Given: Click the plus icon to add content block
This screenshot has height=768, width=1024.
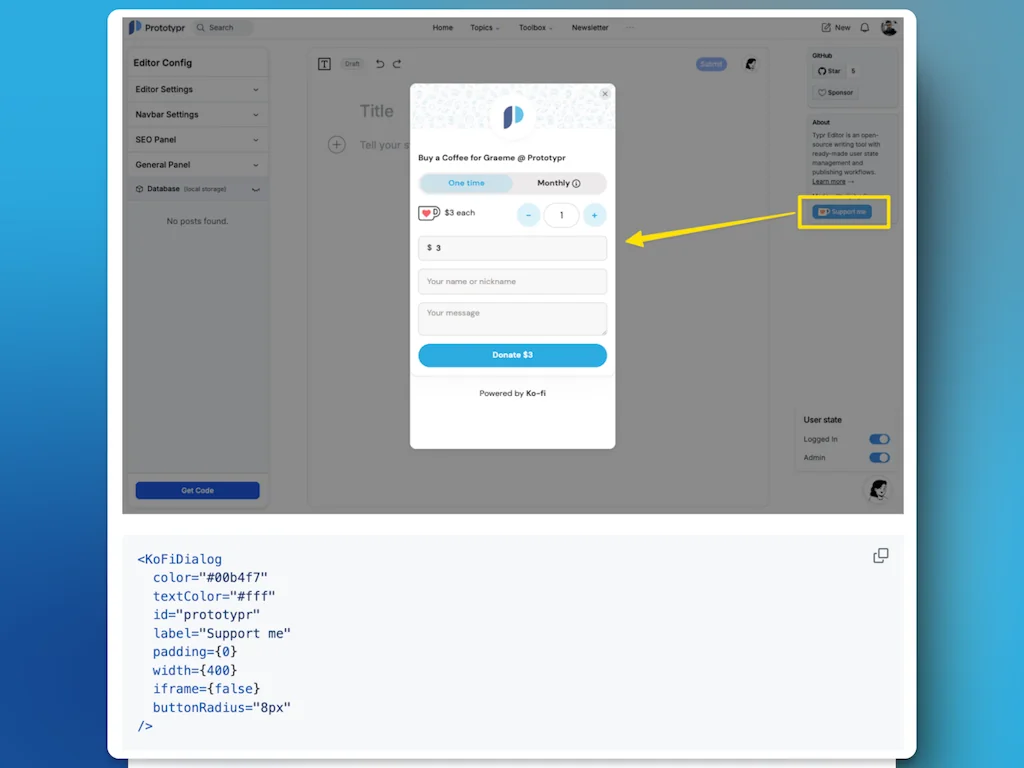Looking at the screenshot, I should click(336, 144).
